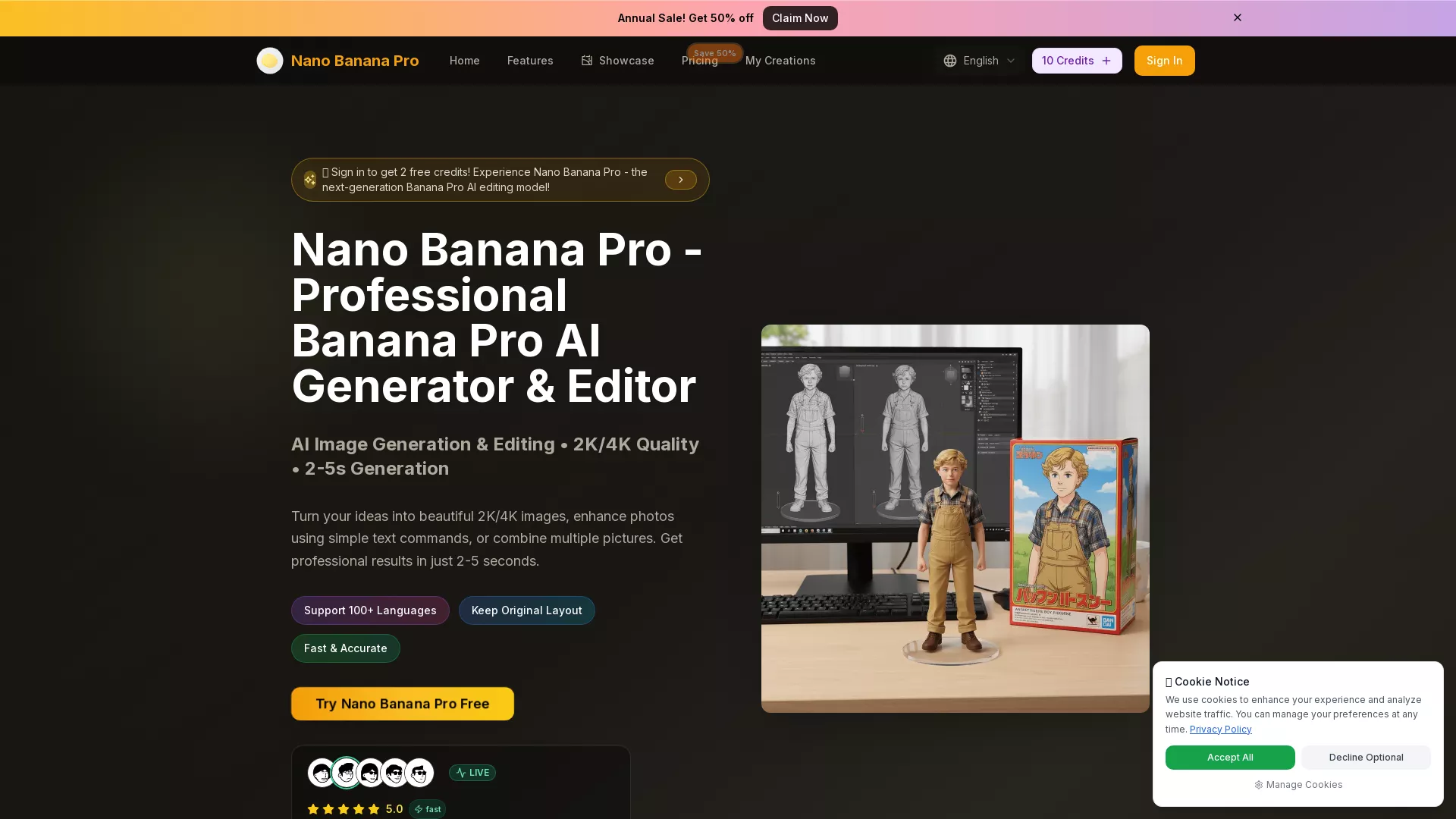Open the Pricing menu item
Viewport: 1456px width, 819px height.
pyautogui.click(x=699, y=61)
